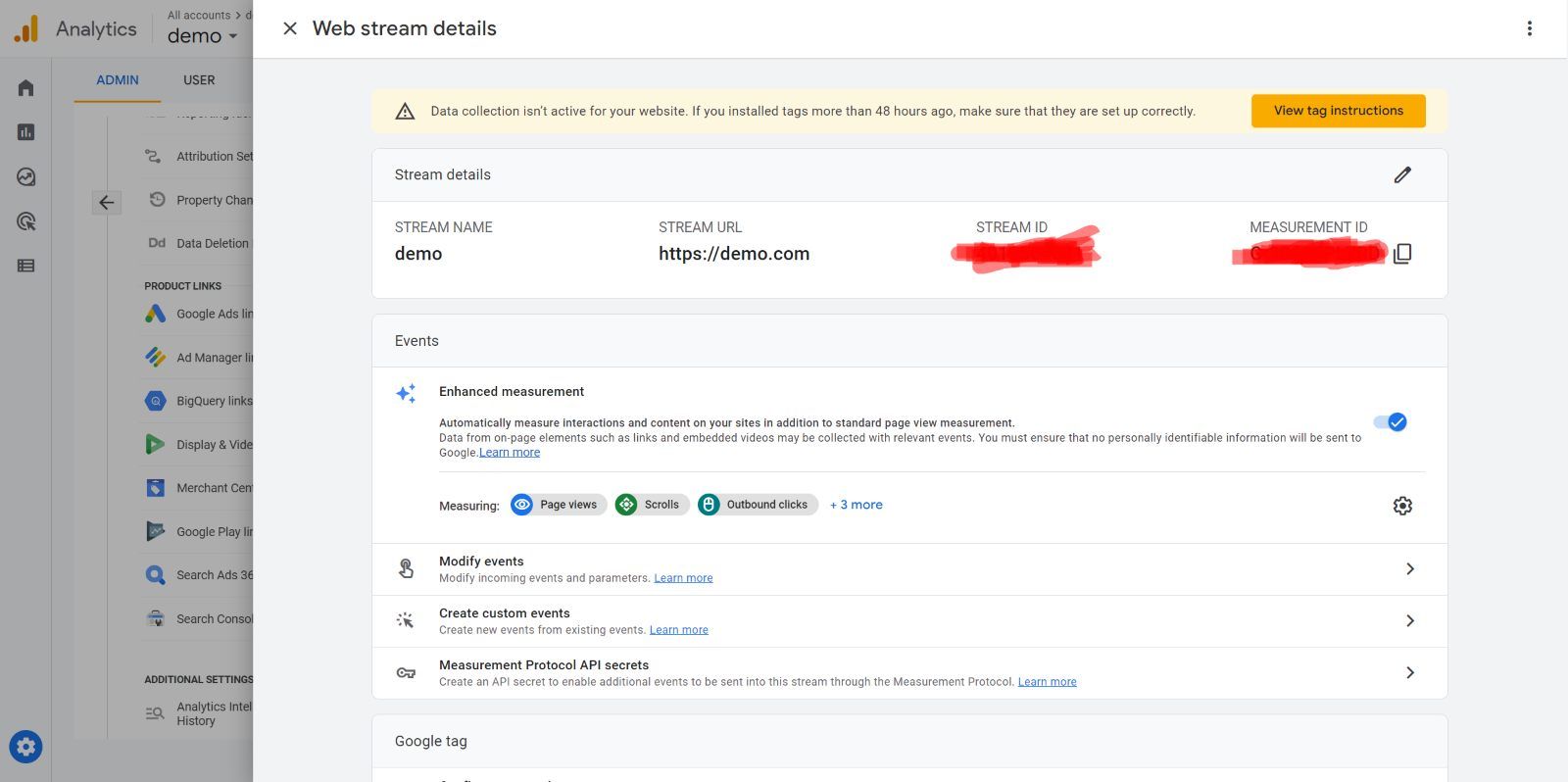Screen dimensions: 1568x782
Task: Click the Page views measuring chip
Action: pos(560,505)
